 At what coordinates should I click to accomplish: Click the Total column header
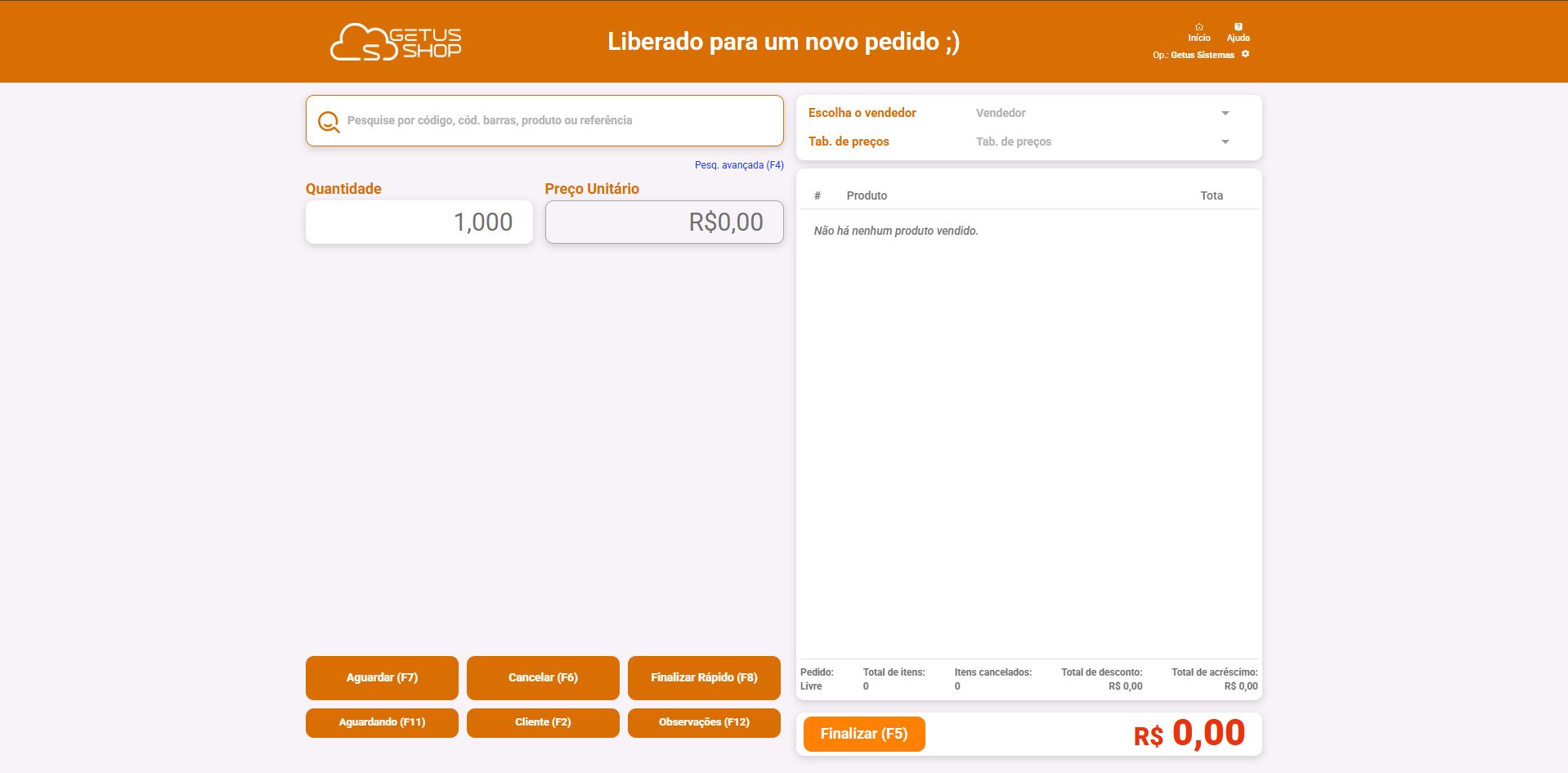pyautogui.click(x=1212, y=195)
